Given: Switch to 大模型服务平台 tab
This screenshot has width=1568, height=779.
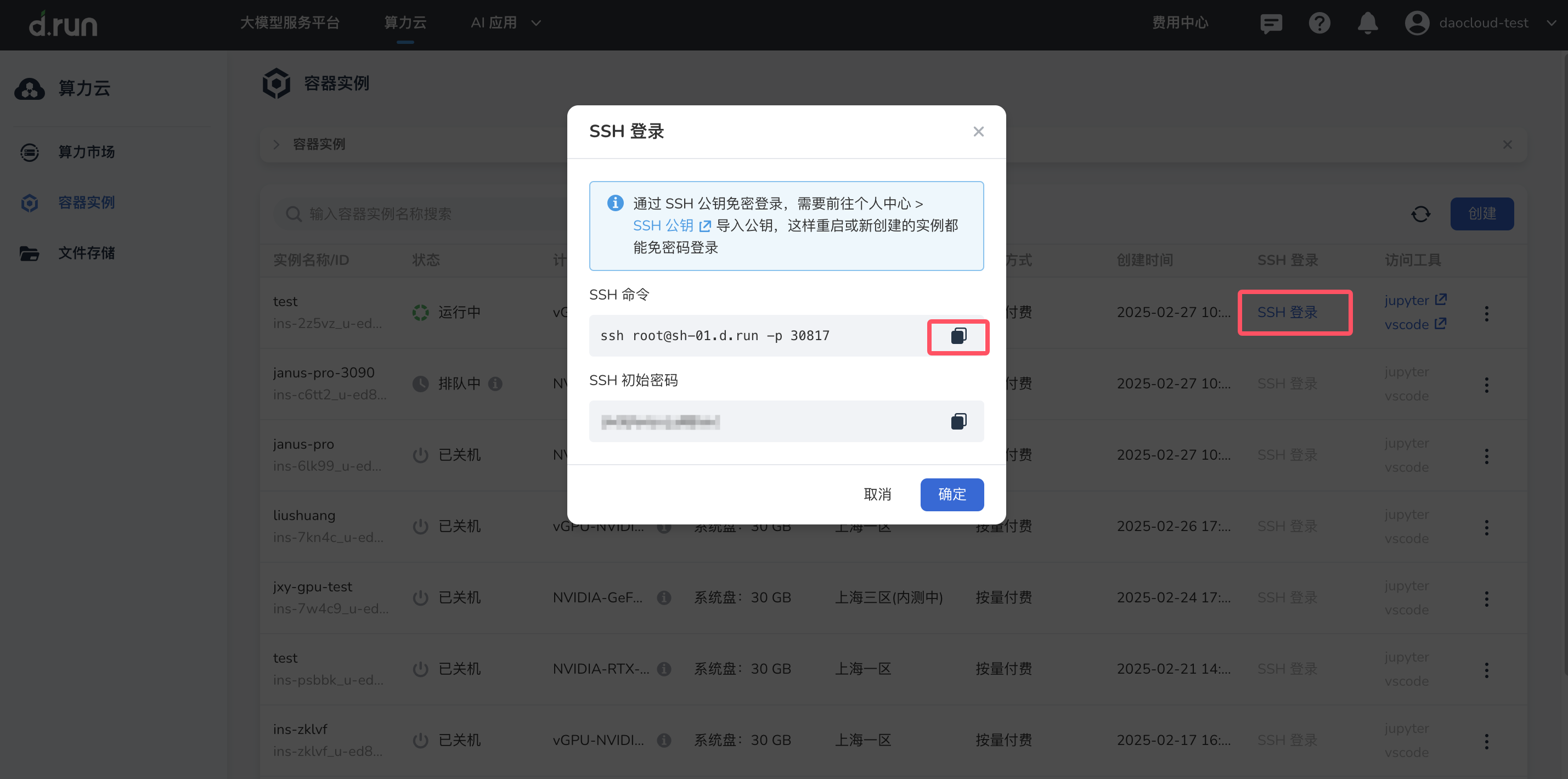Looking at the screenshot, I should 290,23.
